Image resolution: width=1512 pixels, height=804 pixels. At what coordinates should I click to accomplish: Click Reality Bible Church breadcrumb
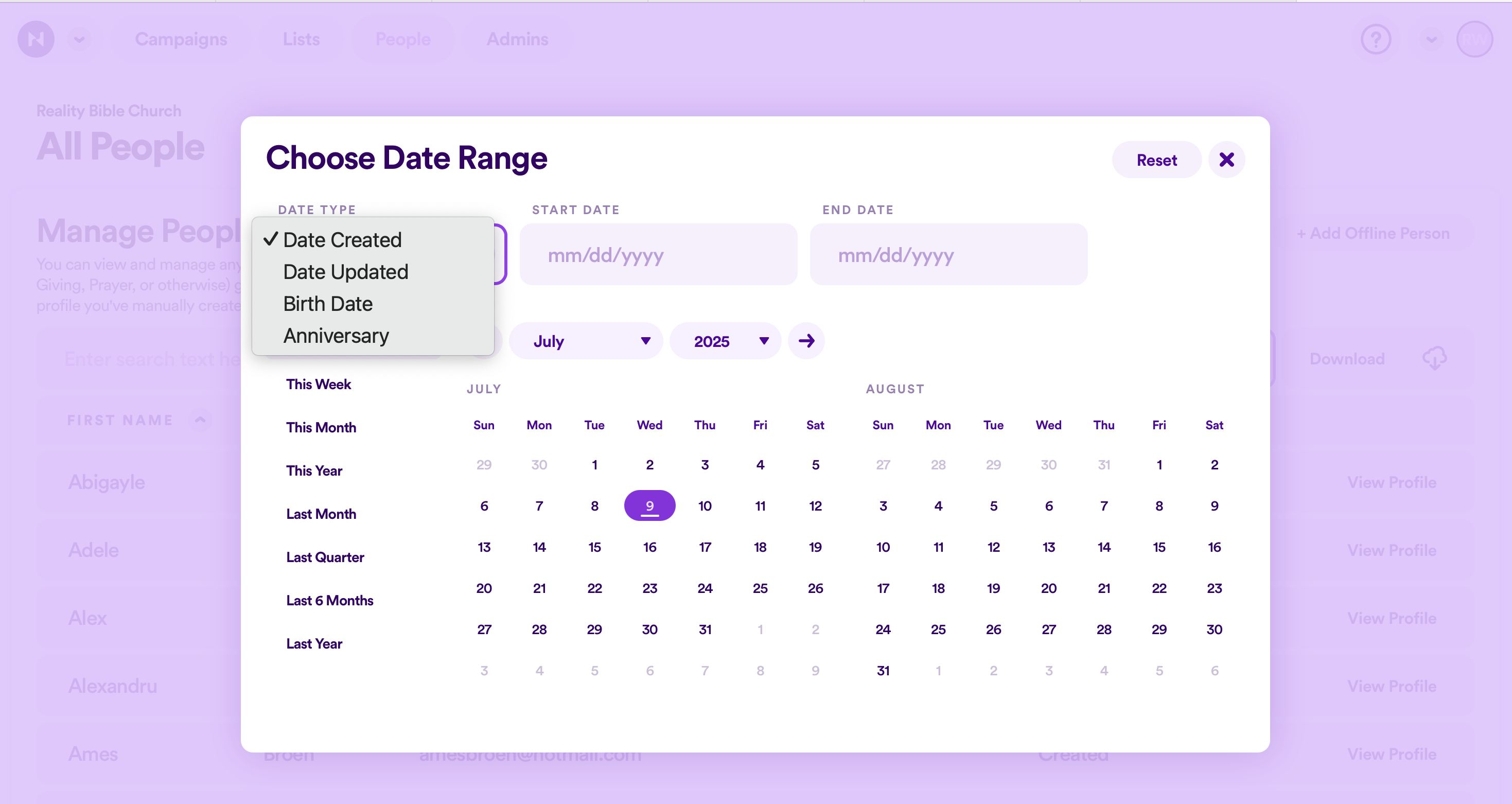tap(109, 110)
